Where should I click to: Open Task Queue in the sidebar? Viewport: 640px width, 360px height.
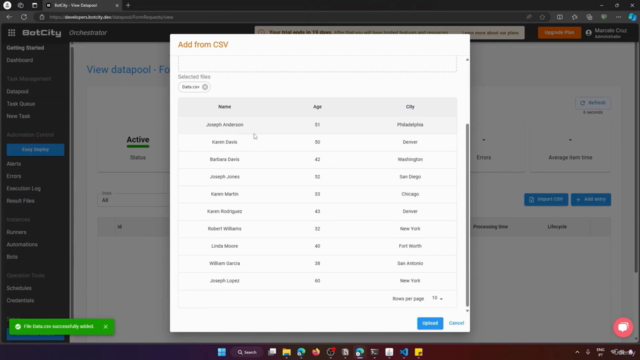click(x=21, y=104)
